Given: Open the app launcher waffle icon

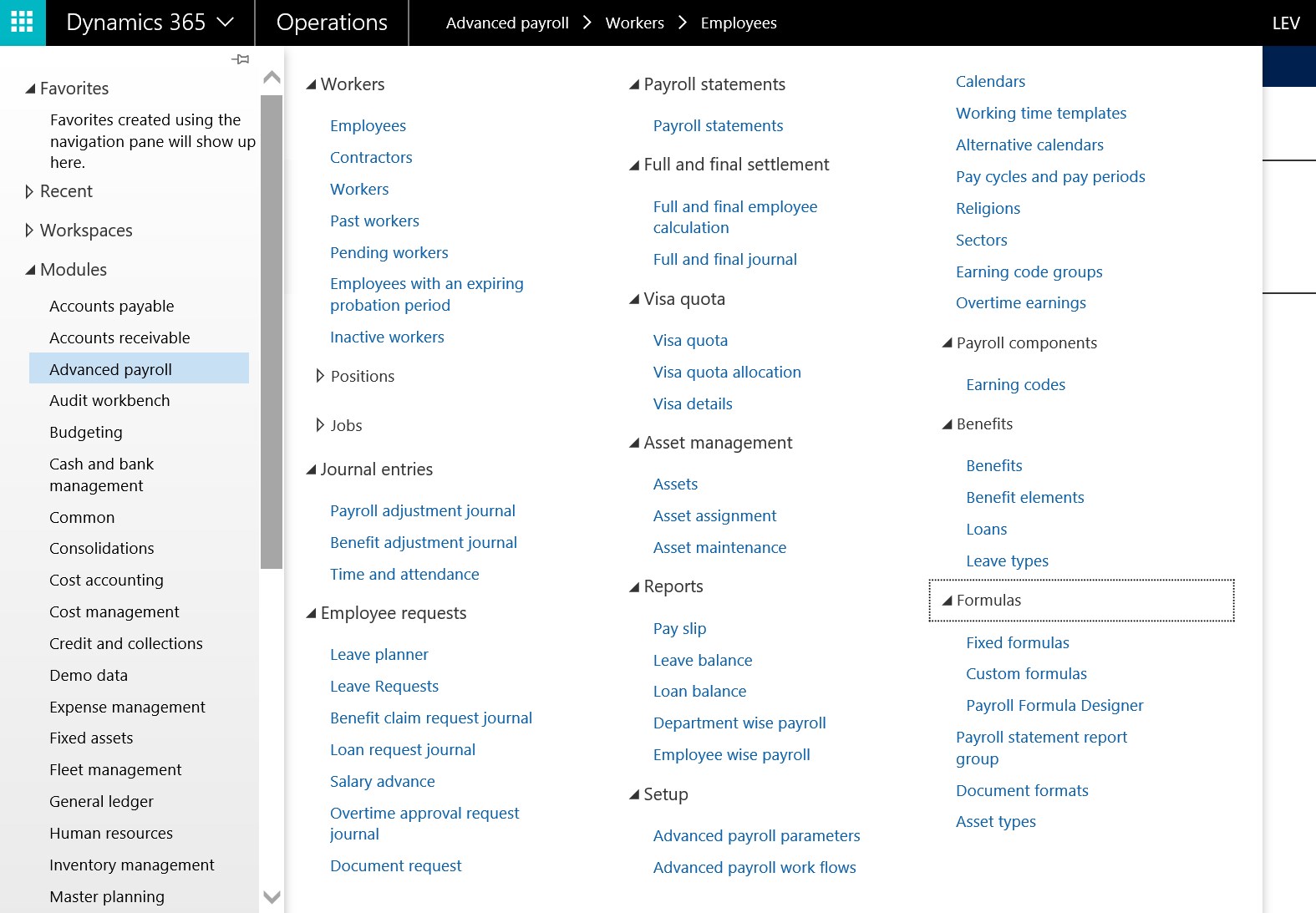Looking at the screenshot, I should click(x=23, y=23).
